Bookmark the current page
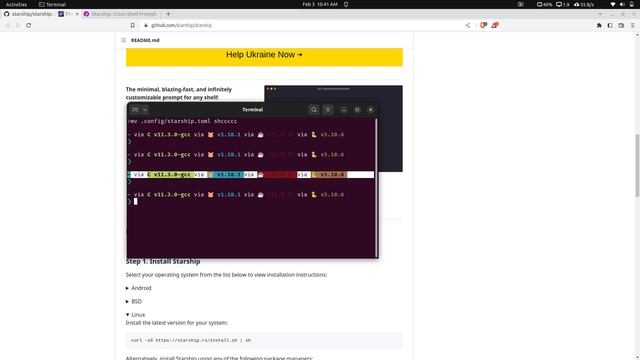This screenshot has width=640, height=360. point(133,25)
